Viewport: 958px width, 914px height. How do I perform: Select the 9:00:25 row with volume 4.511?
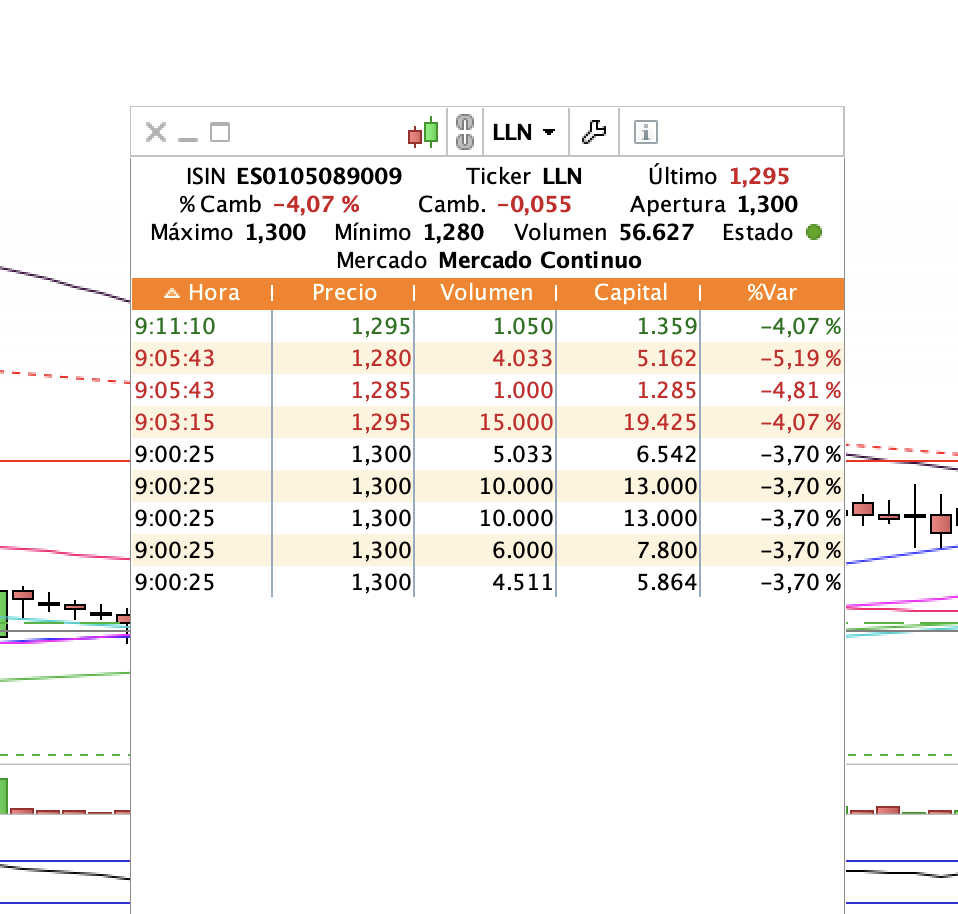pos(488,582)
